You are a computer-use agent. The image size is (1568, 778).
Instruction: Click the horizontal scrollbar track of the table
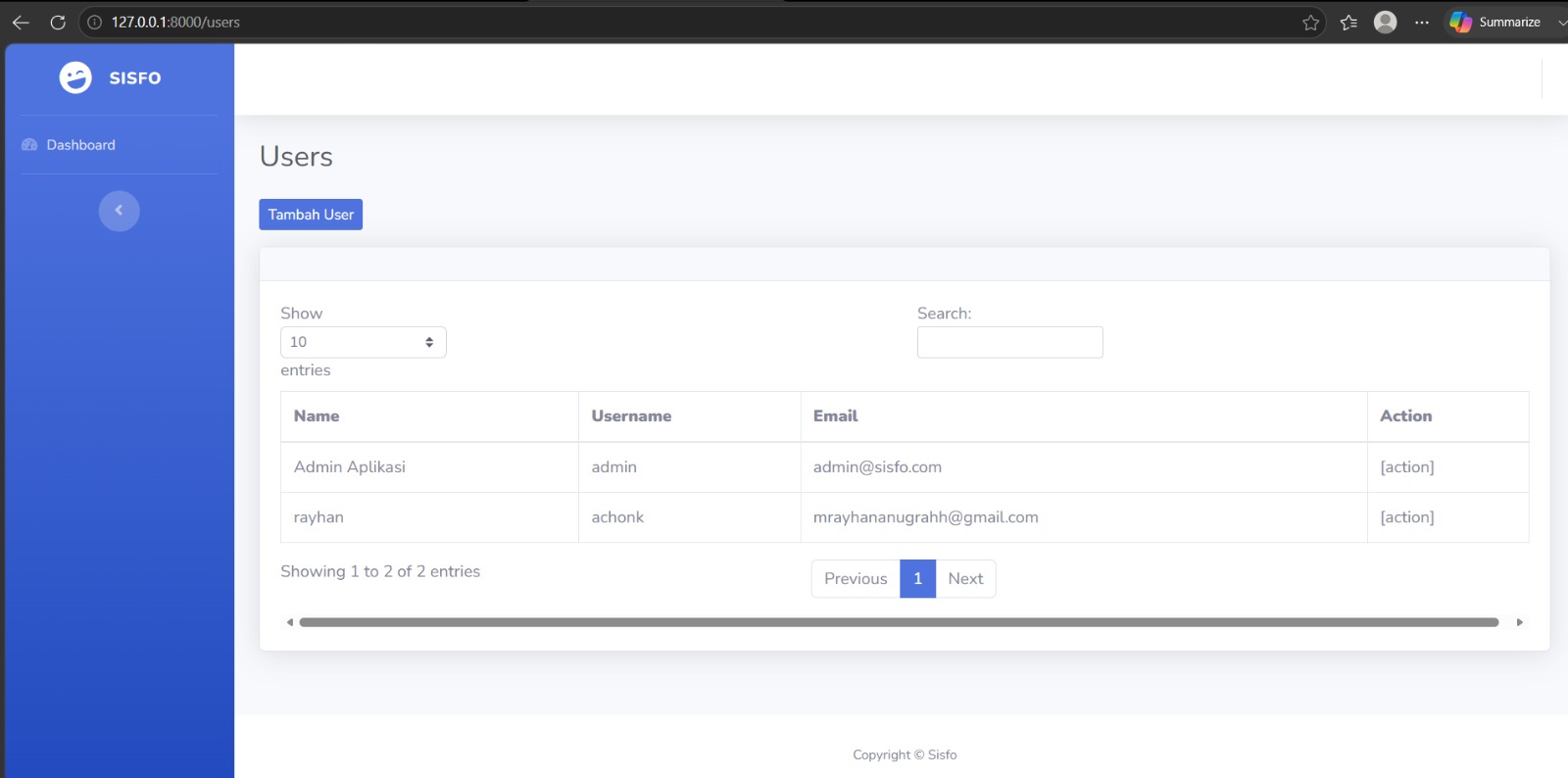click(899, 622)
